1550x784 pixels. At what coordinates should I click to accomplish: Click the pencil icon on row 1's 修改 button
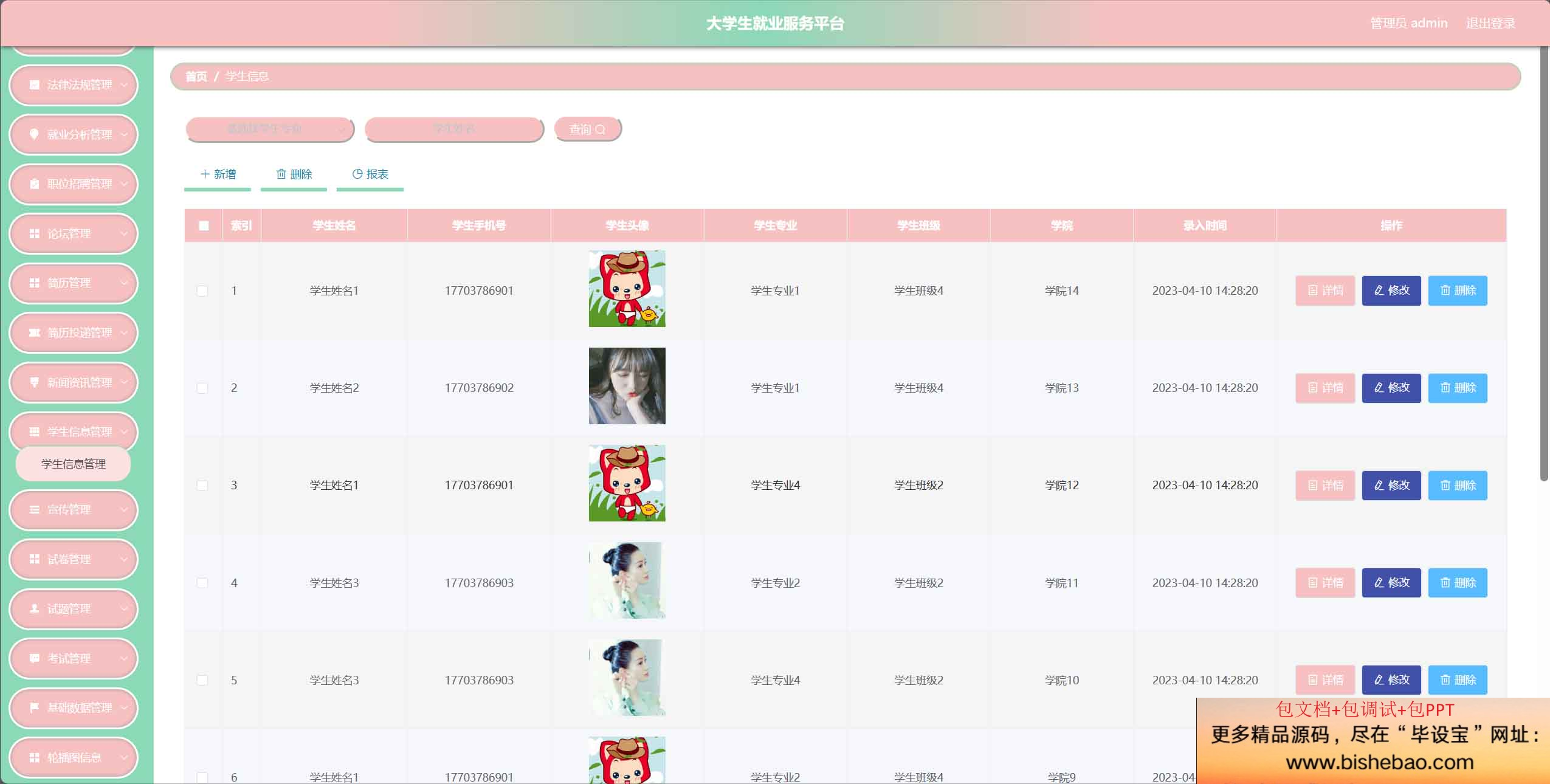click(x=1379, y=291)
